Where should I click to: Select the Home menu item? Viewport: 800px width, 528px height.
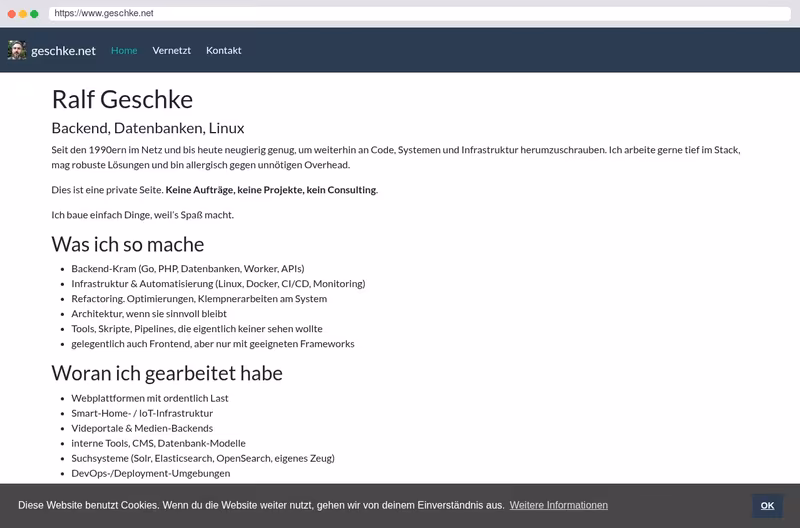coord(124,51)
